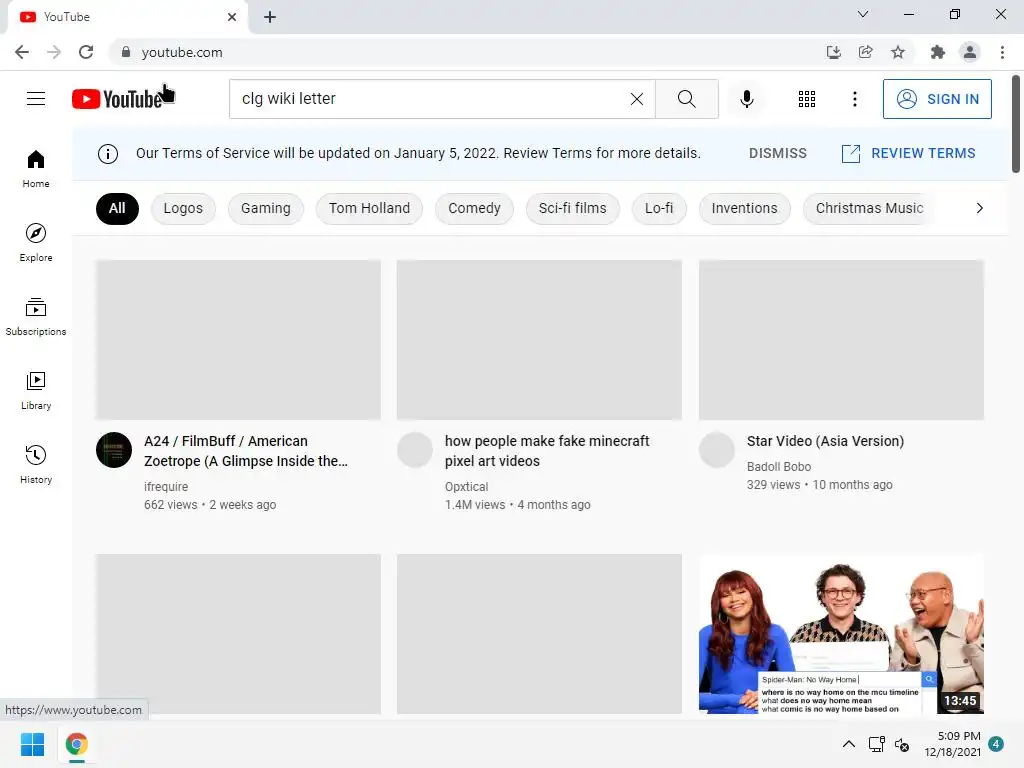
Task: Click the terms notice info icon
Action: [x=108, y=153]
